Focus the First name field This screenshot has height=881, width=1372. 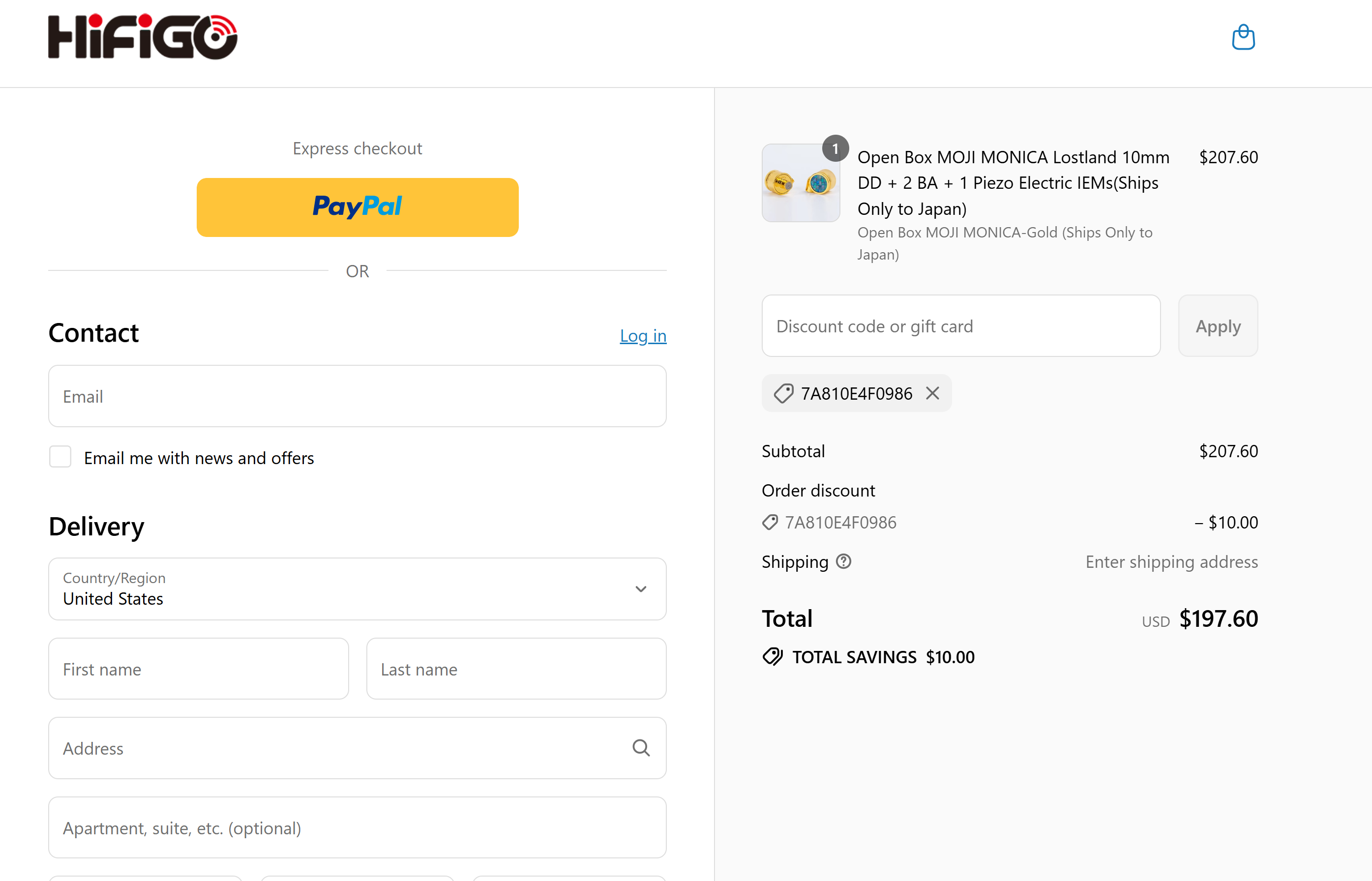pyautogui.click(x=199, y=669)
